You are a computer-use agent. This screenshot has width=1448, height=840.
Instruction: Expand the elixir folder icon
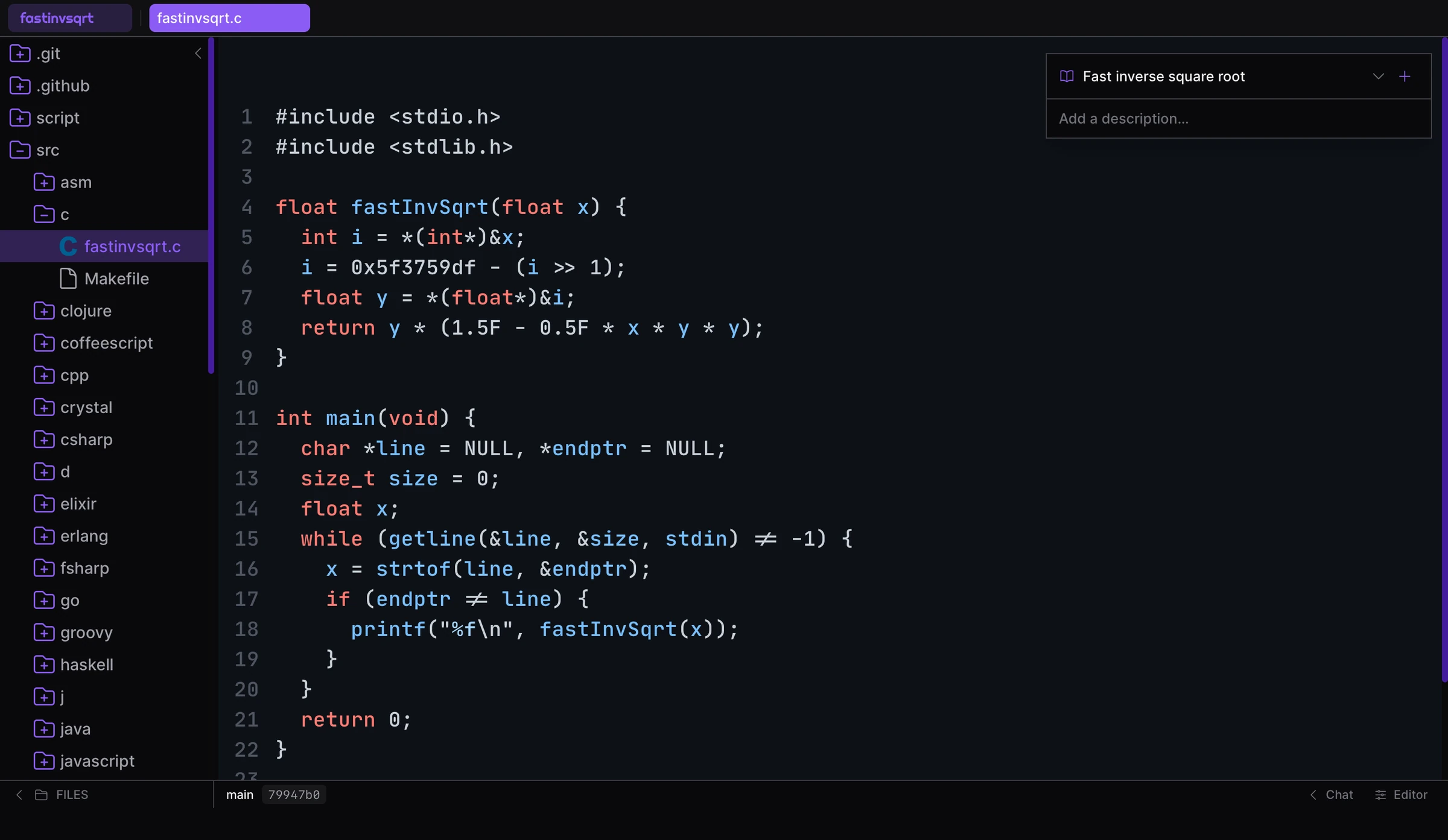(x=44, y=504)
